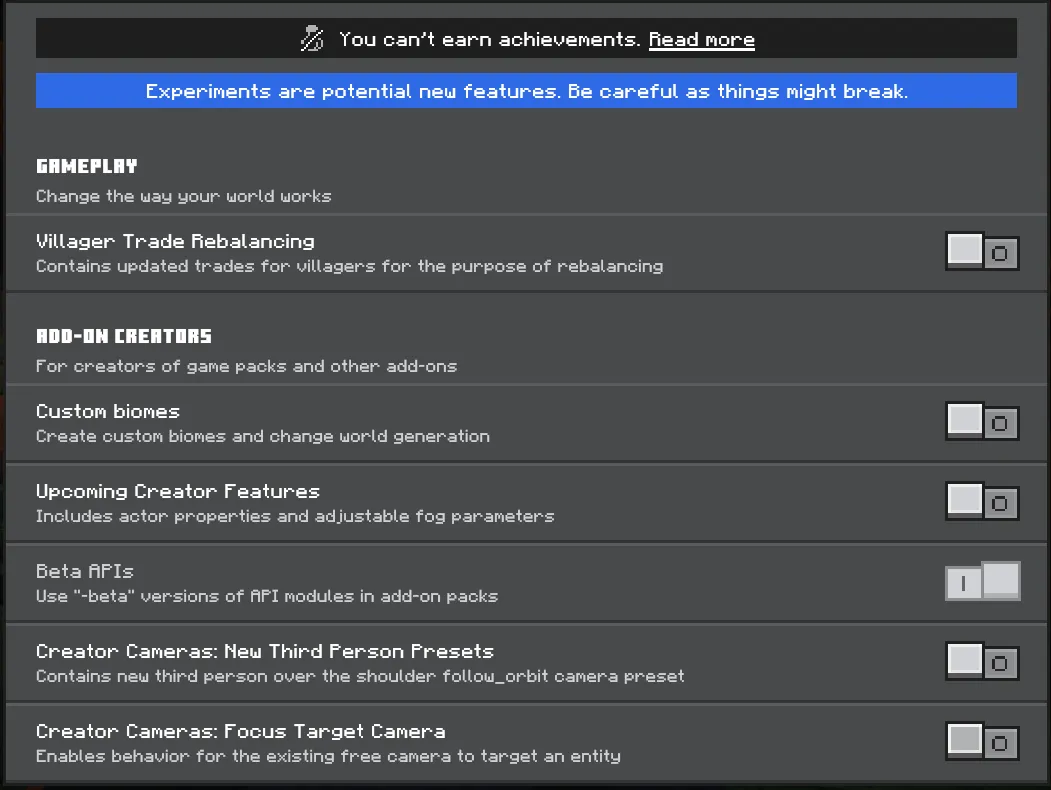Image resolution: width=1051 pixels, height=790 pixels.
Task: Click 'Create custom biomes and change world generation' text
Action: (263, 436)
